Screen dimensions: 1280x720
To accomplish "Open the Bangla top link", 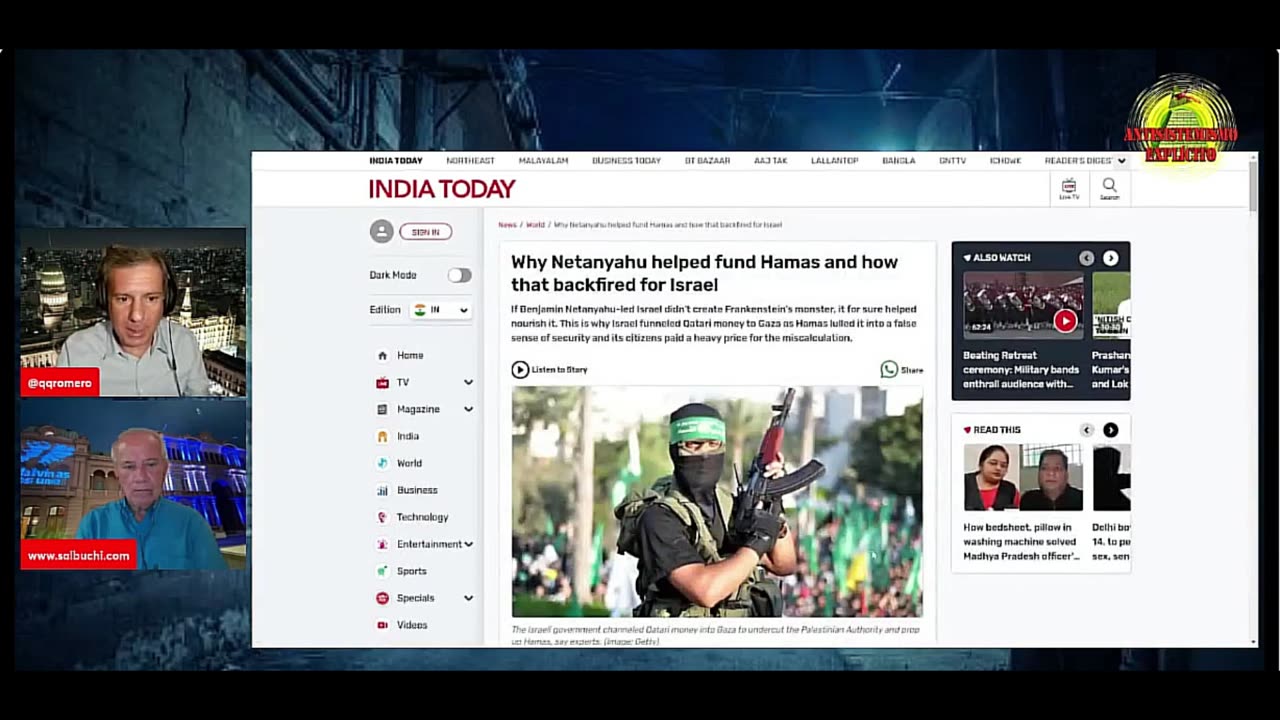I will tap(899, 161).
